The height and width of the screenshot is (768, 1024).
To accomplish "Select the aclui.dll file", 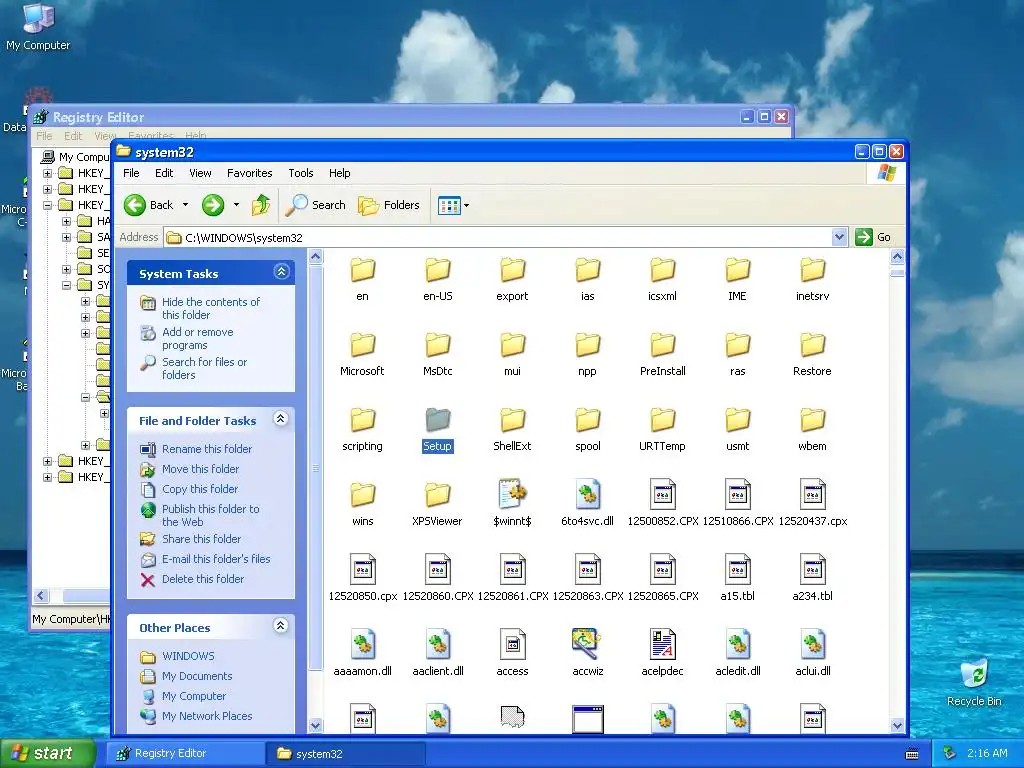I will click(812, 653).
